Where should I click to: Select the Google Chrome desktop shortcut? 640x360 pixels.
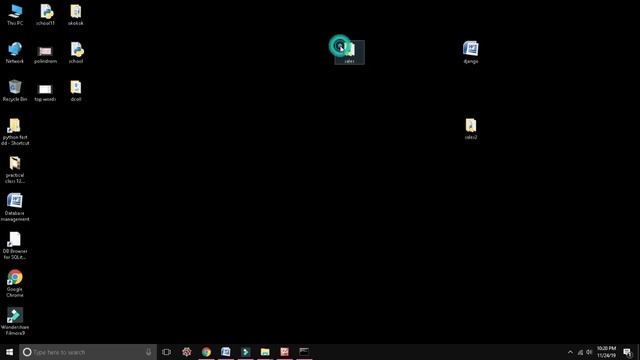(15, 283)
